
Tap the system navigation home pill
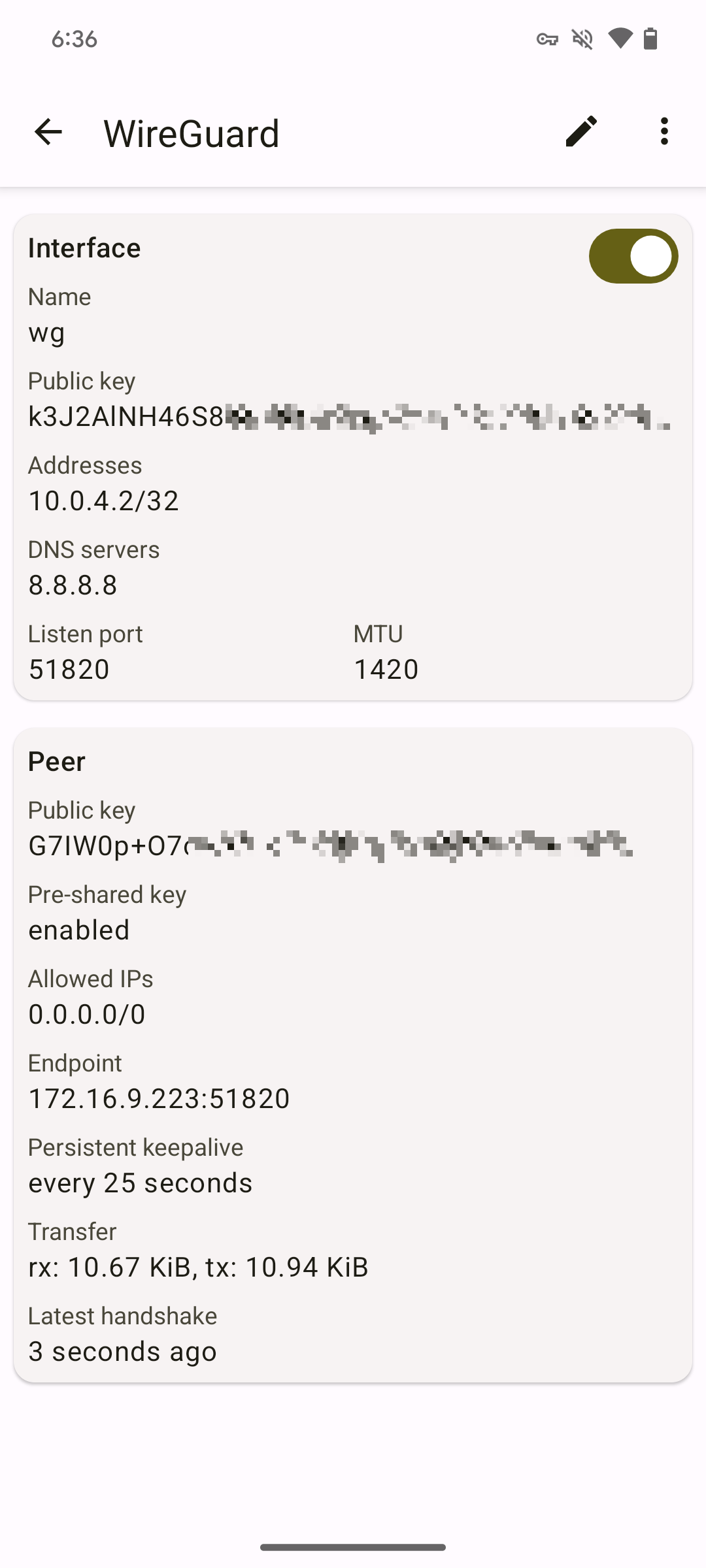(x=353, y=1547)
